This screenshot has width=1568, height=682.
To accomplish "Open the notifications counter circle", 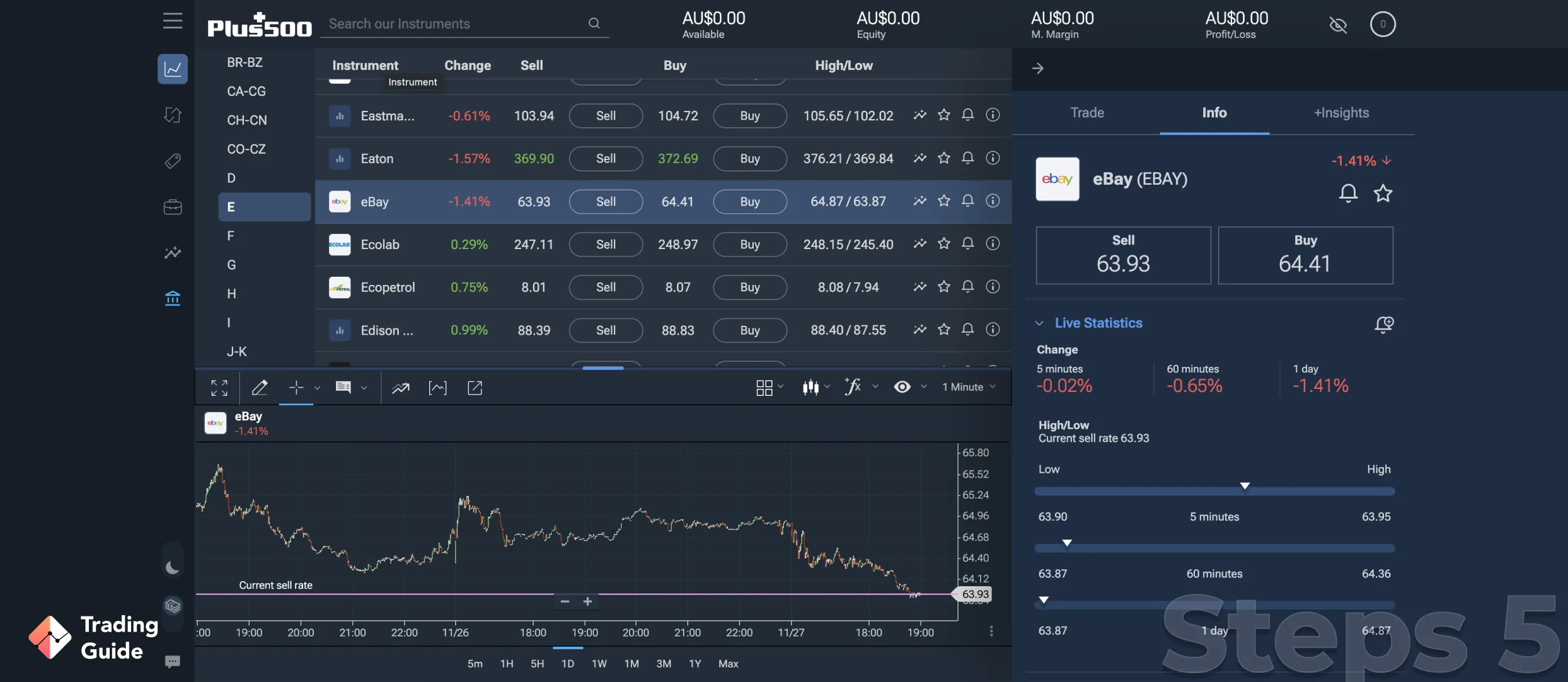I will click(1383, 24).
